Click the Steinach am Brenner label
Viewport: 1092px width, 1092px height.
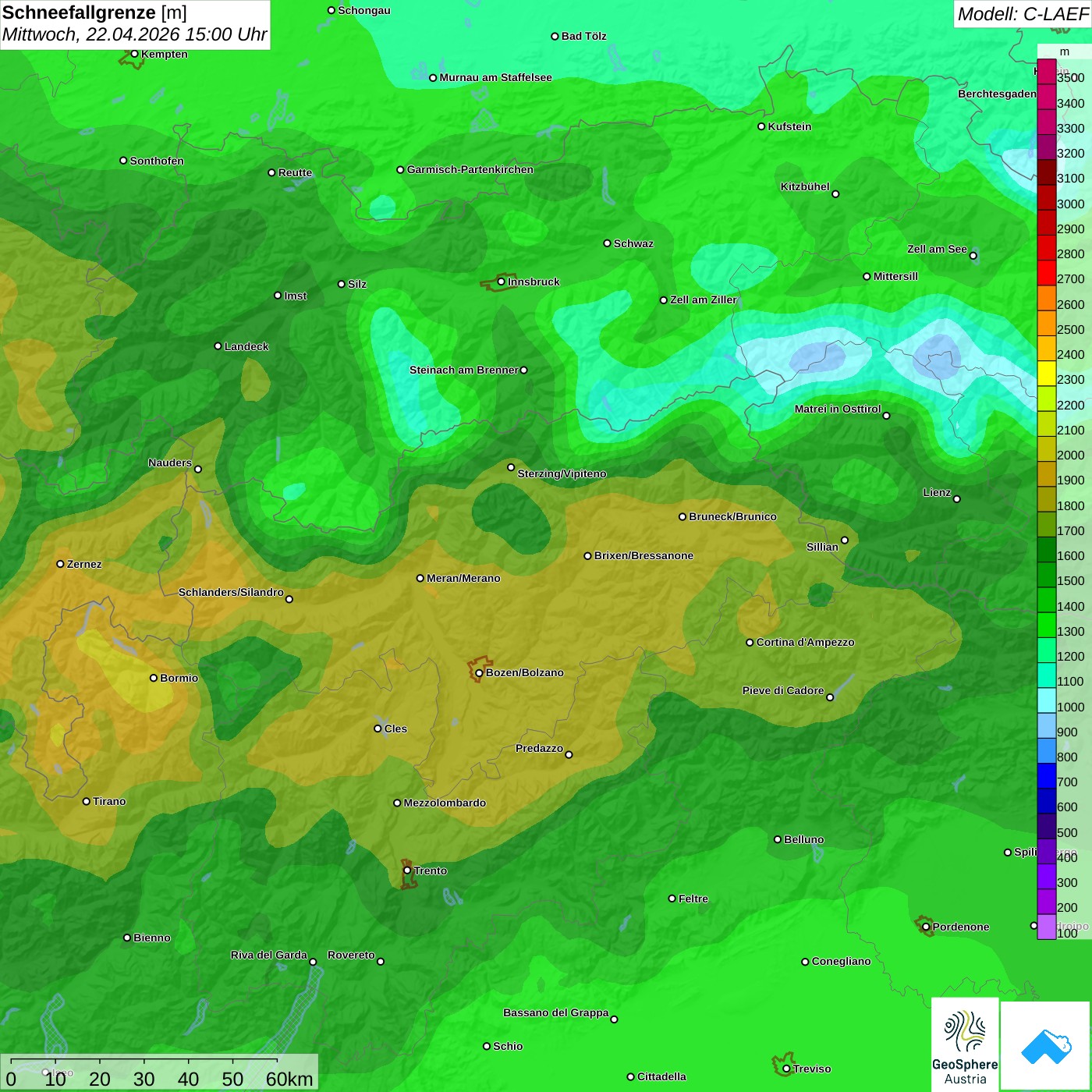pyautogui.click(x=464, y=370)
